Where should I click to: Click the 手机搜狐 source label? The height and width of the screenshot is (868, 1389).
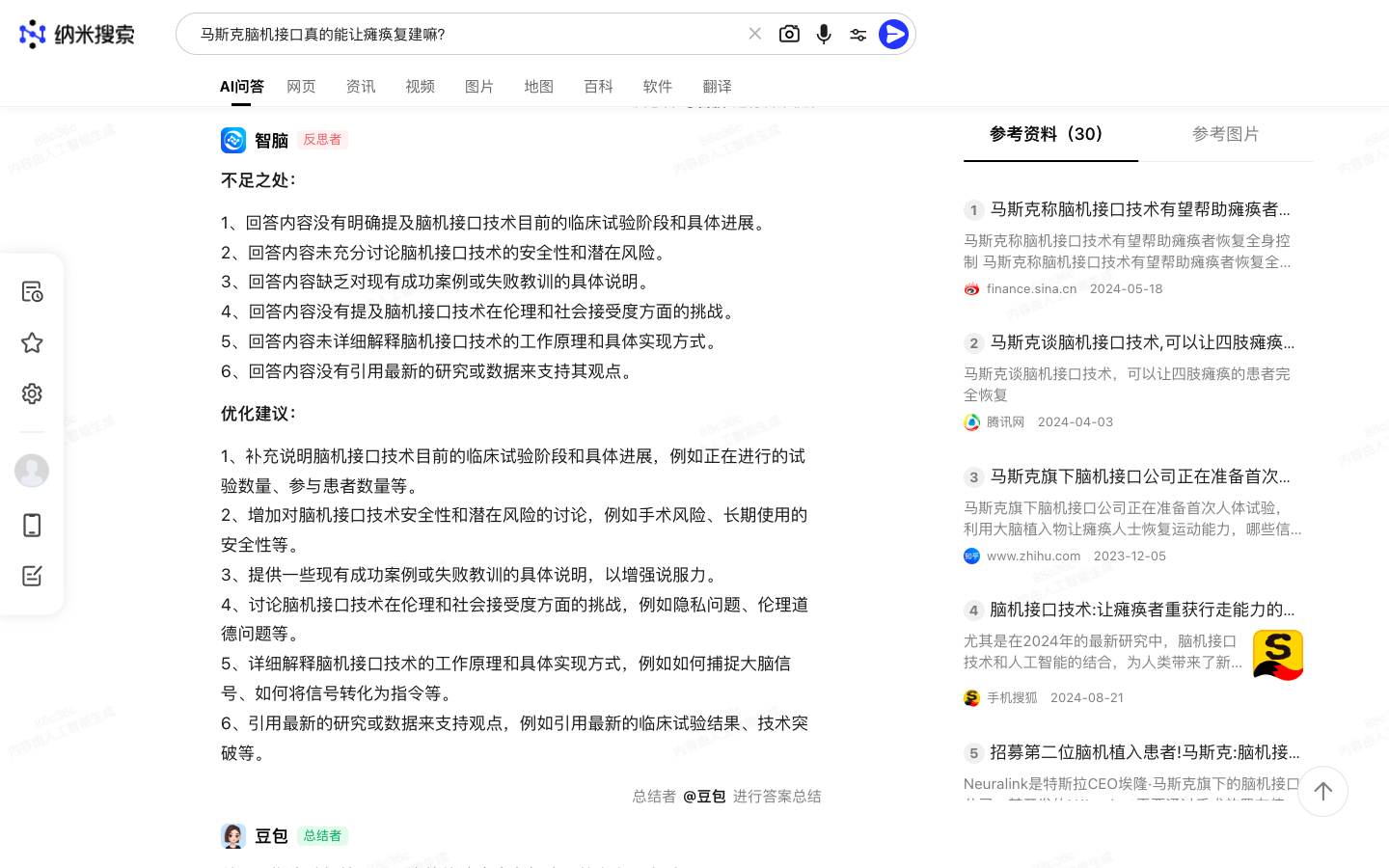click(x=1012, y=698)
